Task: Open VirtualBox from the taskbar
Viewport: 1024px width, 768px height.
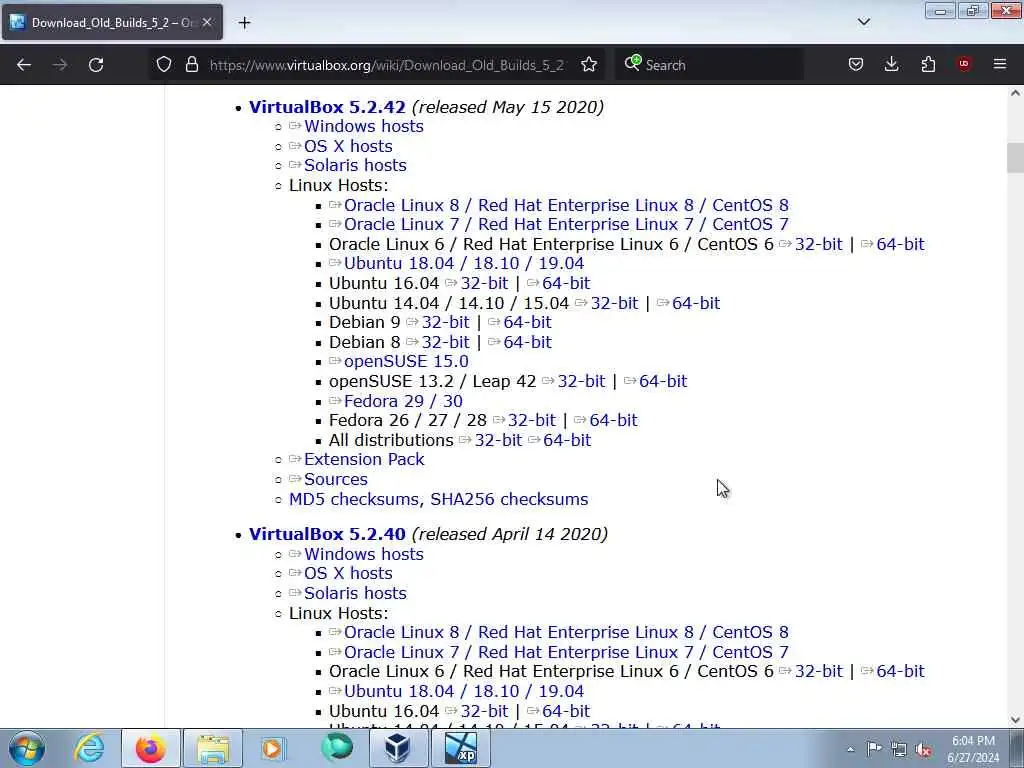Action: tap(398, 748)
